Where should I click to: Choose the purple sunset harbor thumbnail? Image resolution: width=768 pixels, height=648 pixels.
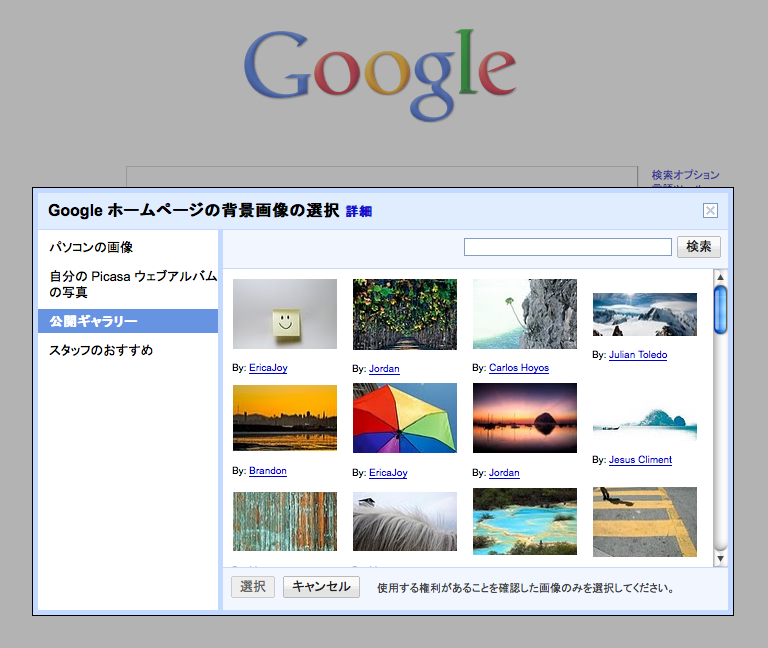[x=525, y=418]
